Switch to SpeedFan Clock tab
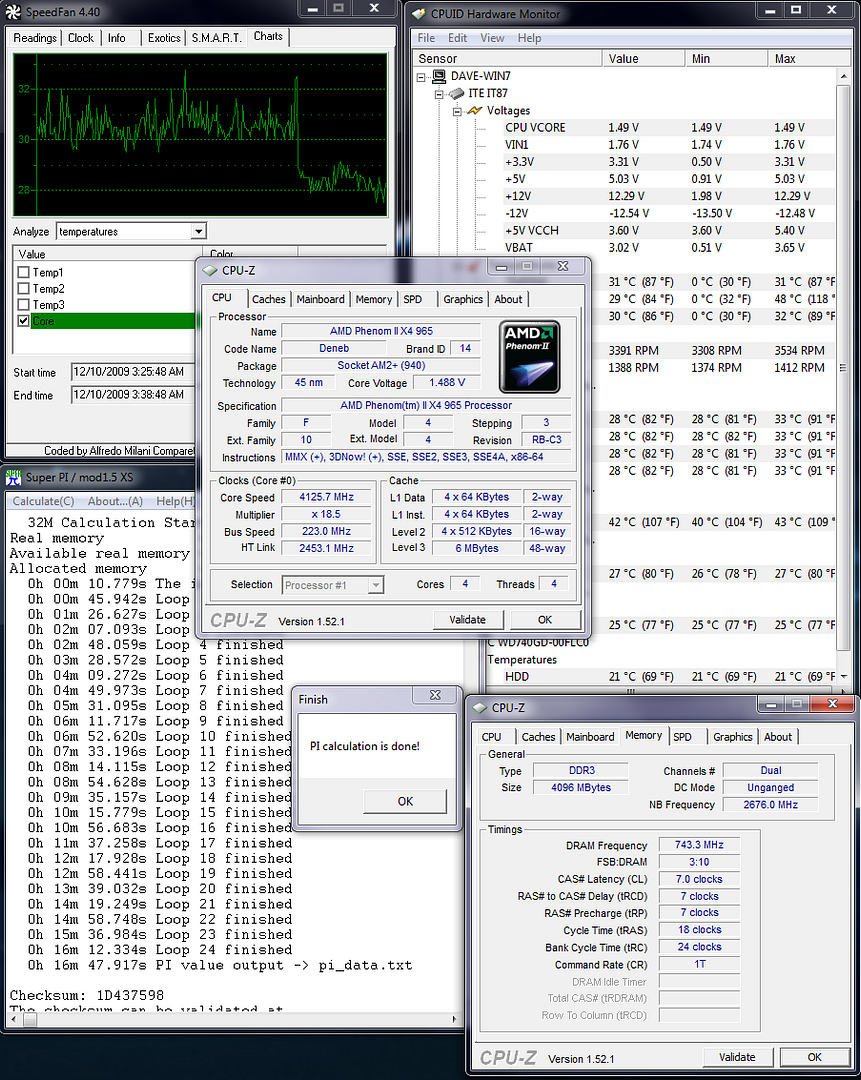The height and width of the screenshot is (1080, 861). [81, 38]
